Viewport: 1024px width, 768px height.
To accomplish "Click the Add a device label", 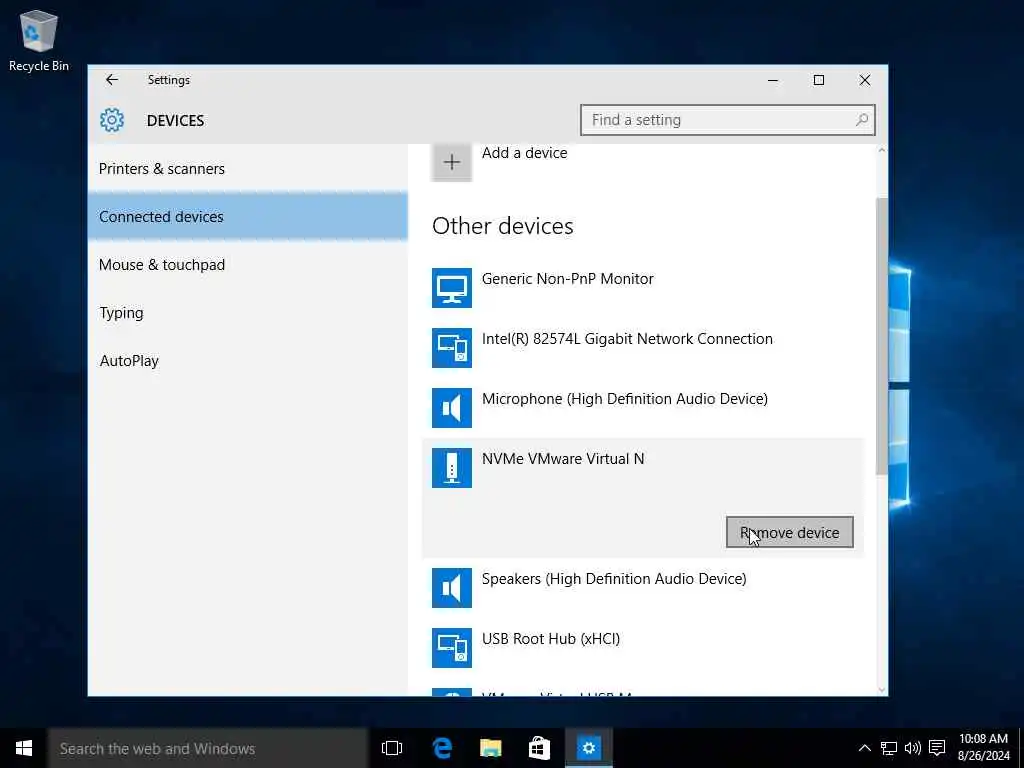I will point(524,153).
